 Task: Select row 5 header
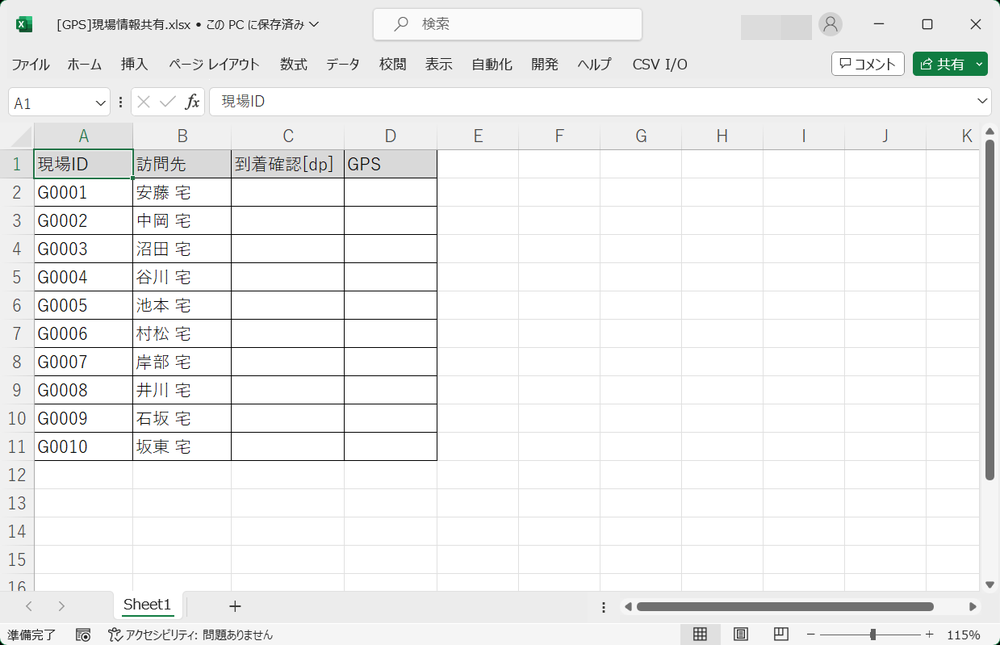pos(17,277)
